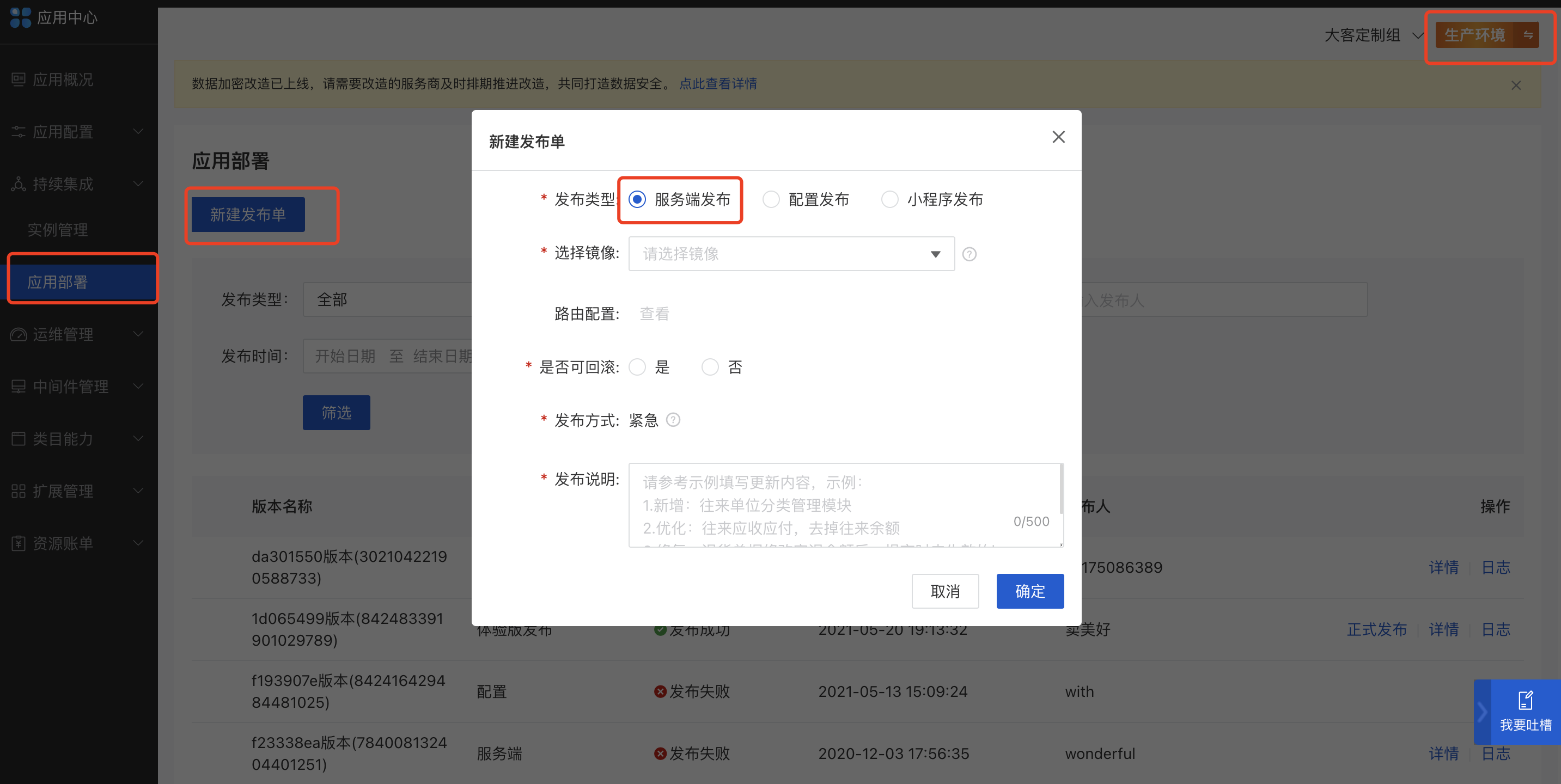Click the wonderful publisher cell
The width and height of the screenshot is (1561, 784).
(x=1100, y=753)
